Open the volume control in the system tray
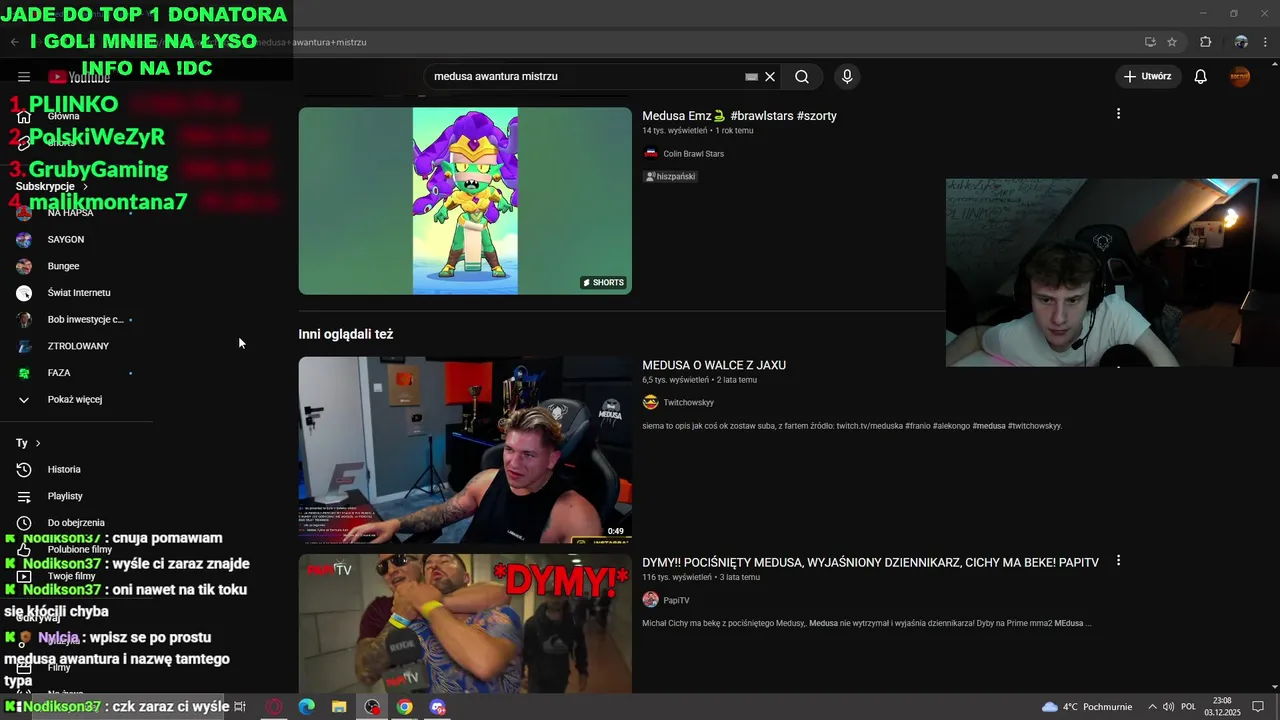Image resolution: width=1280 pixels, height=720 pixels. (x=1168, y=707)
